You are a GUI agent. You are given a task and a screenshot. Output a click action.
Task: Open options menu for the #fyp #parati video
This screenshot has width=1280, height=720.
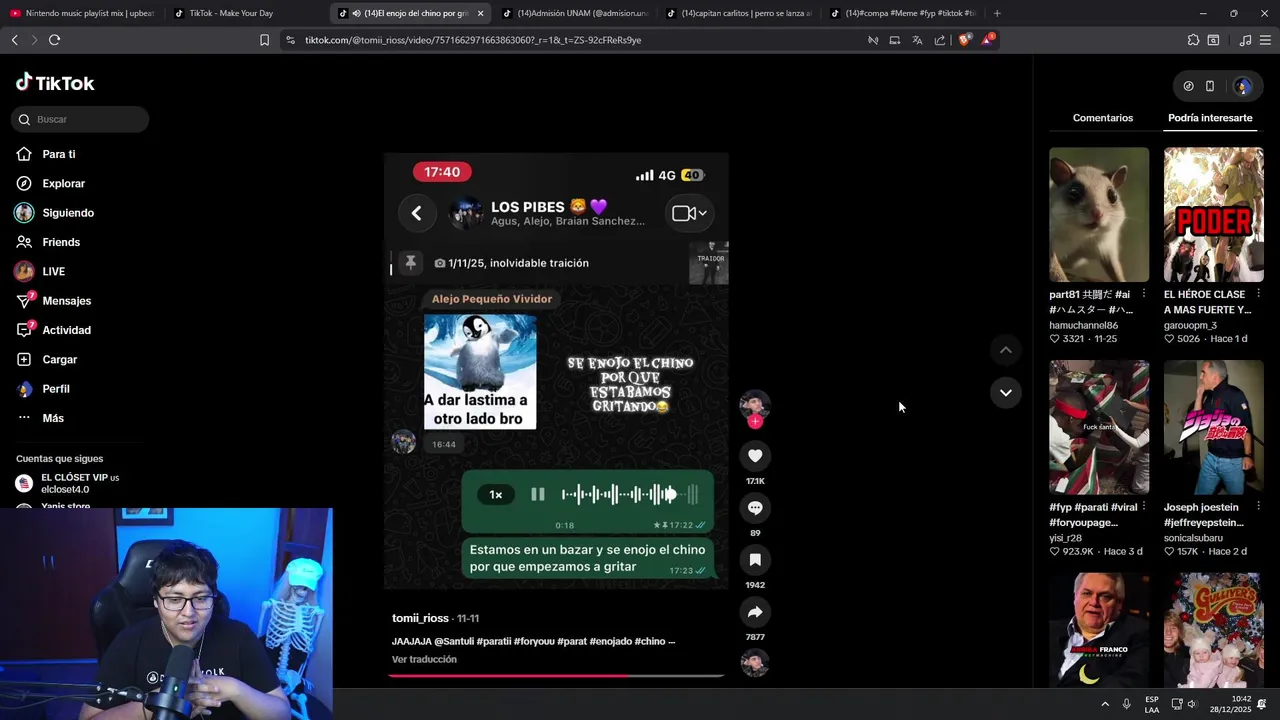(x=1143, y=507)
